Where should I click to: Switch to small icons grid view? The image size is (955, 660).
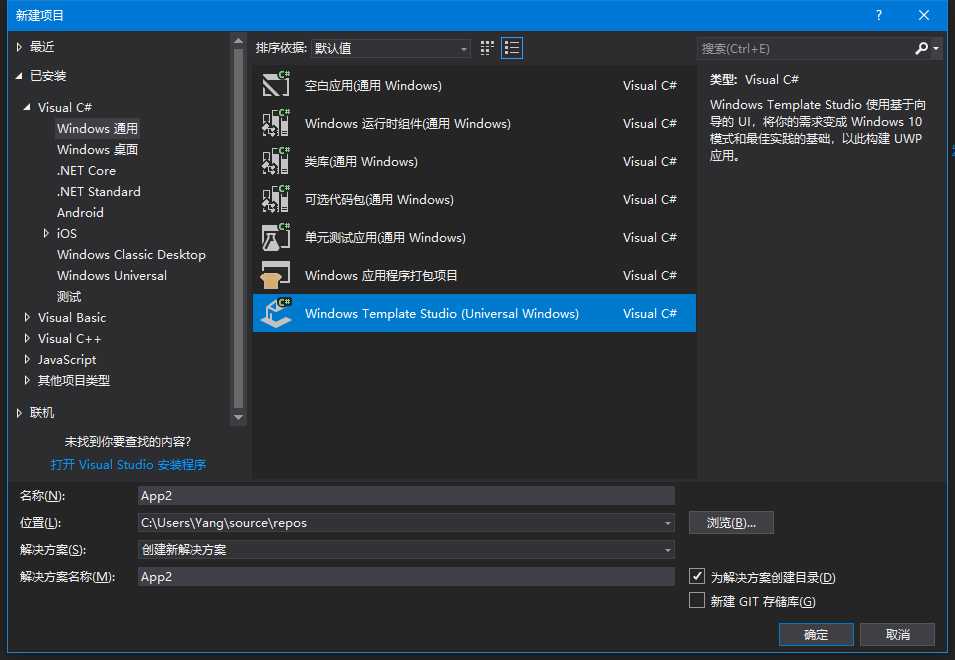coord(487,48)
